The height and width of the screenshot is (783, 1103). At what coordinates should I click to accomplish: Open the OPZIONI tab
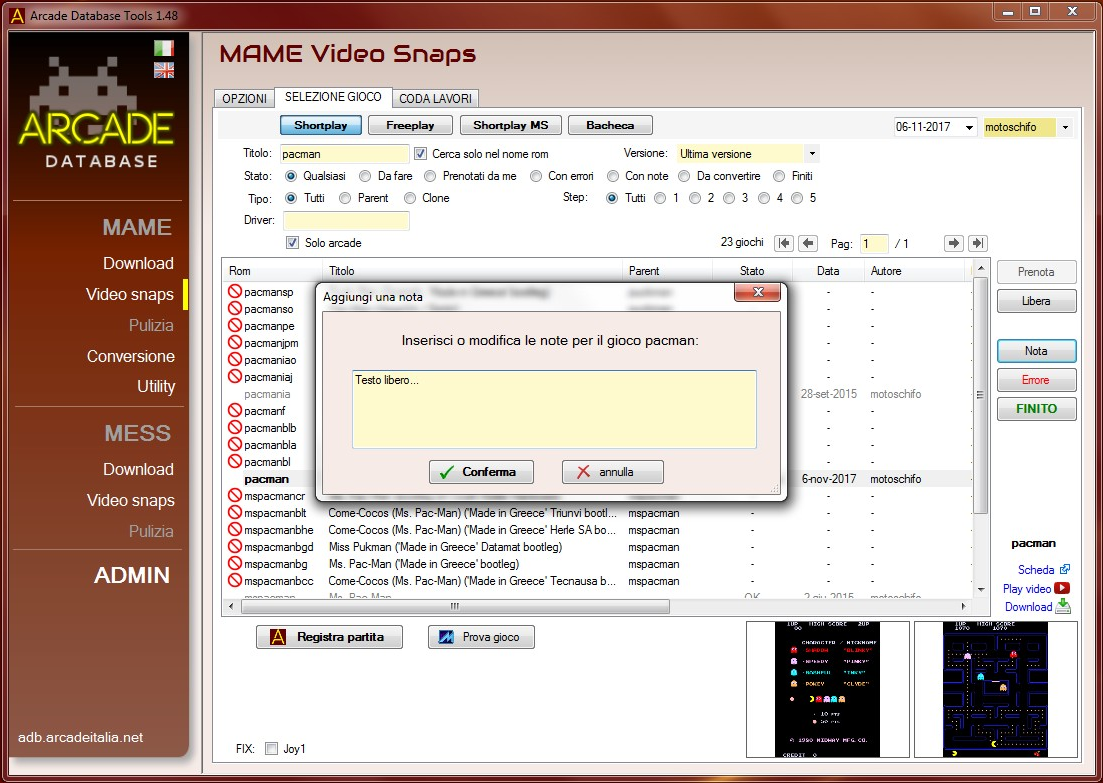tap(244, 98)
